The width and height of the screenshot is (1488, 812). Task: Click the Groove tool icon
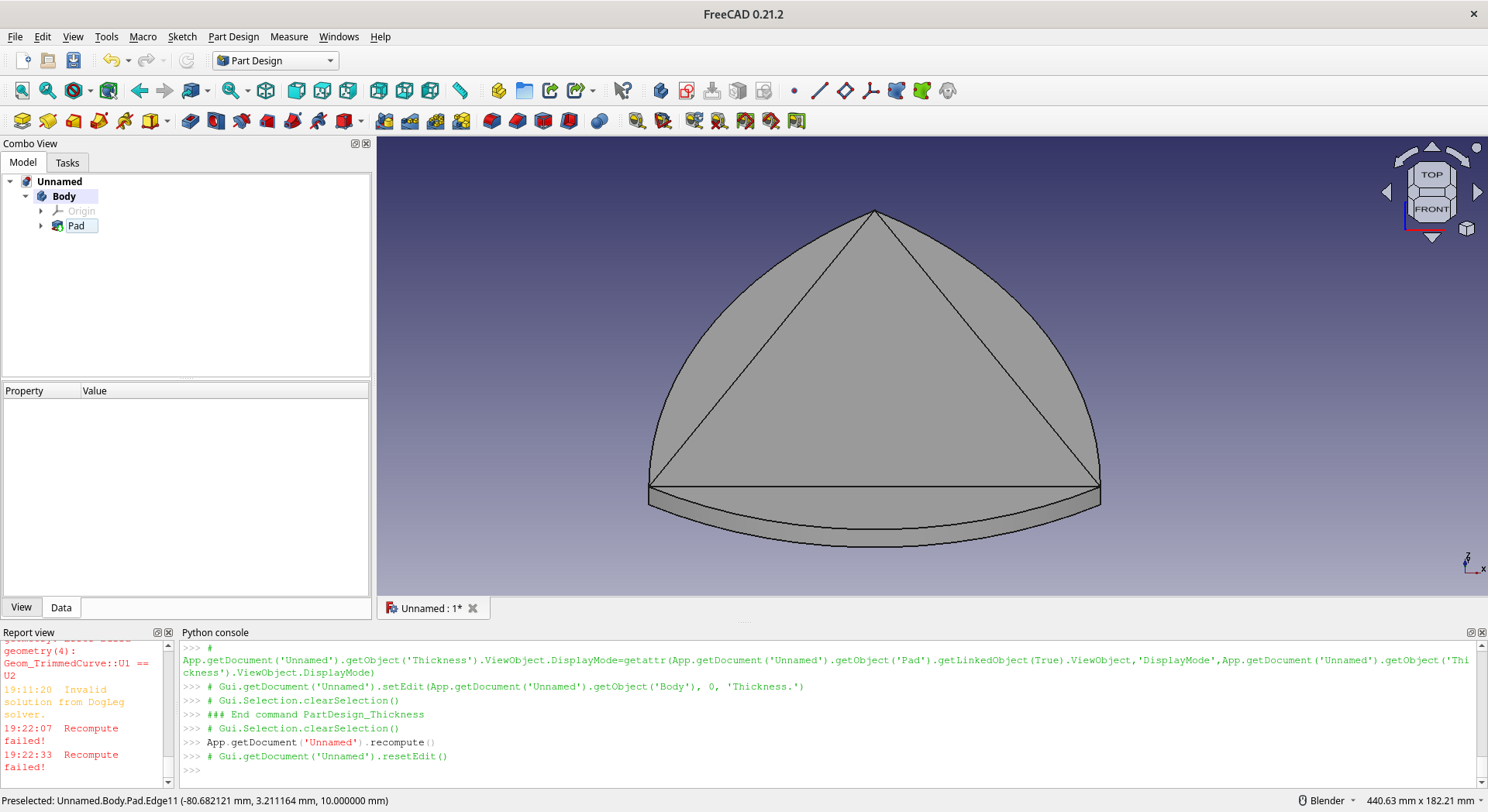click(x=242, y=121)
